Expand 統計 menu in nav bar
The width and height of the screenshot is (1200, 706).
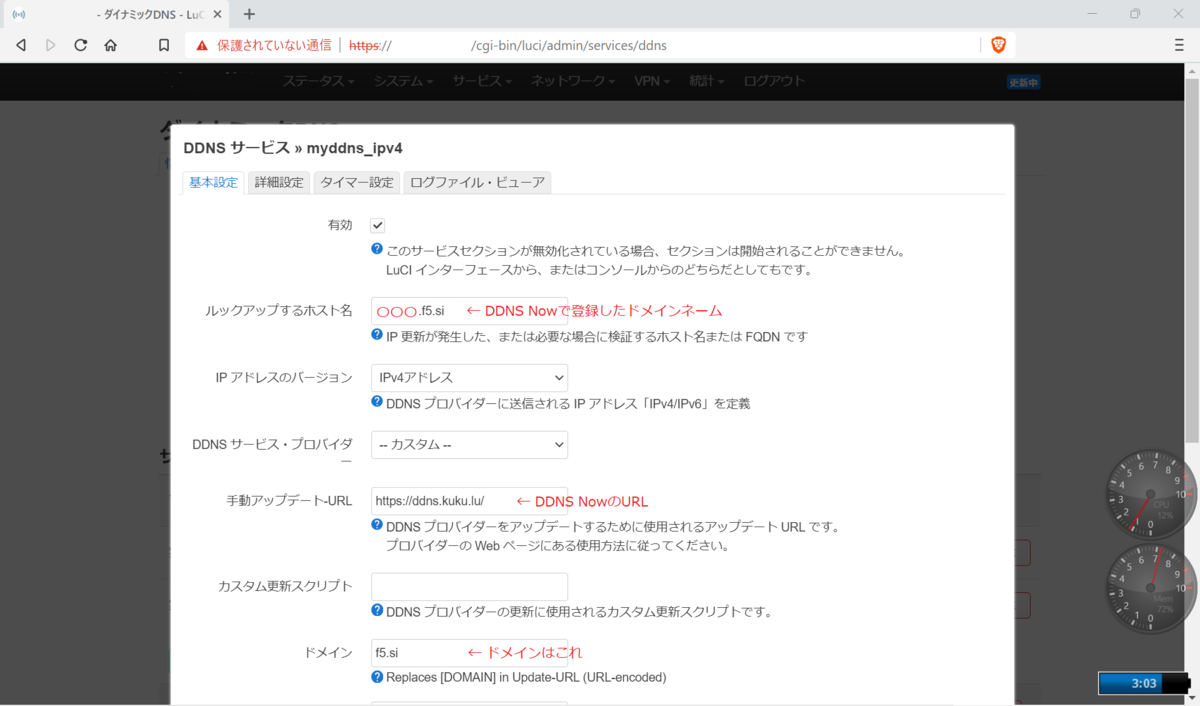click(707, 81)
